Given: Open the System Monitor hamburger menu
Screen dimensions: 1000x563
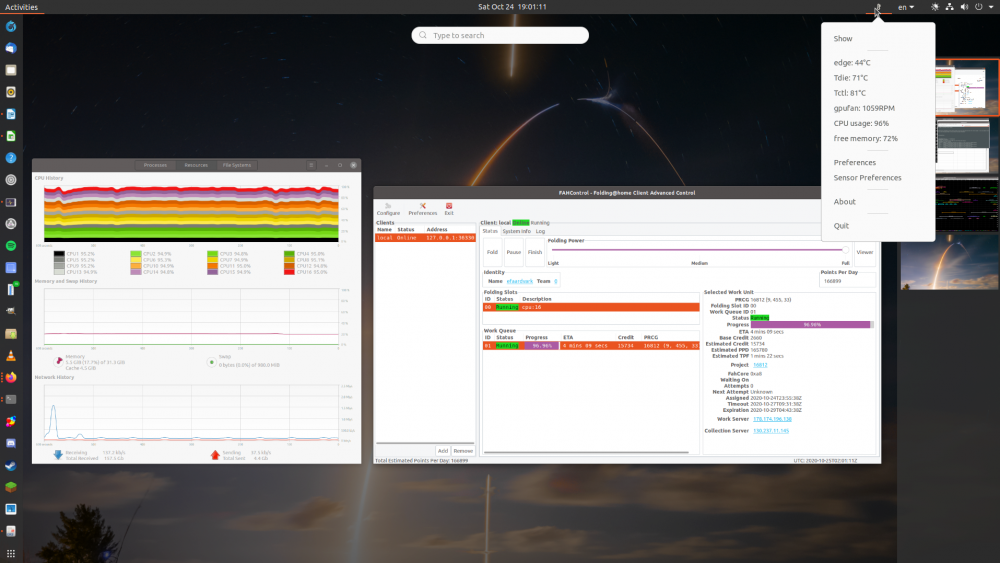Looking at the screenshot, I should [x=311, y=165].
